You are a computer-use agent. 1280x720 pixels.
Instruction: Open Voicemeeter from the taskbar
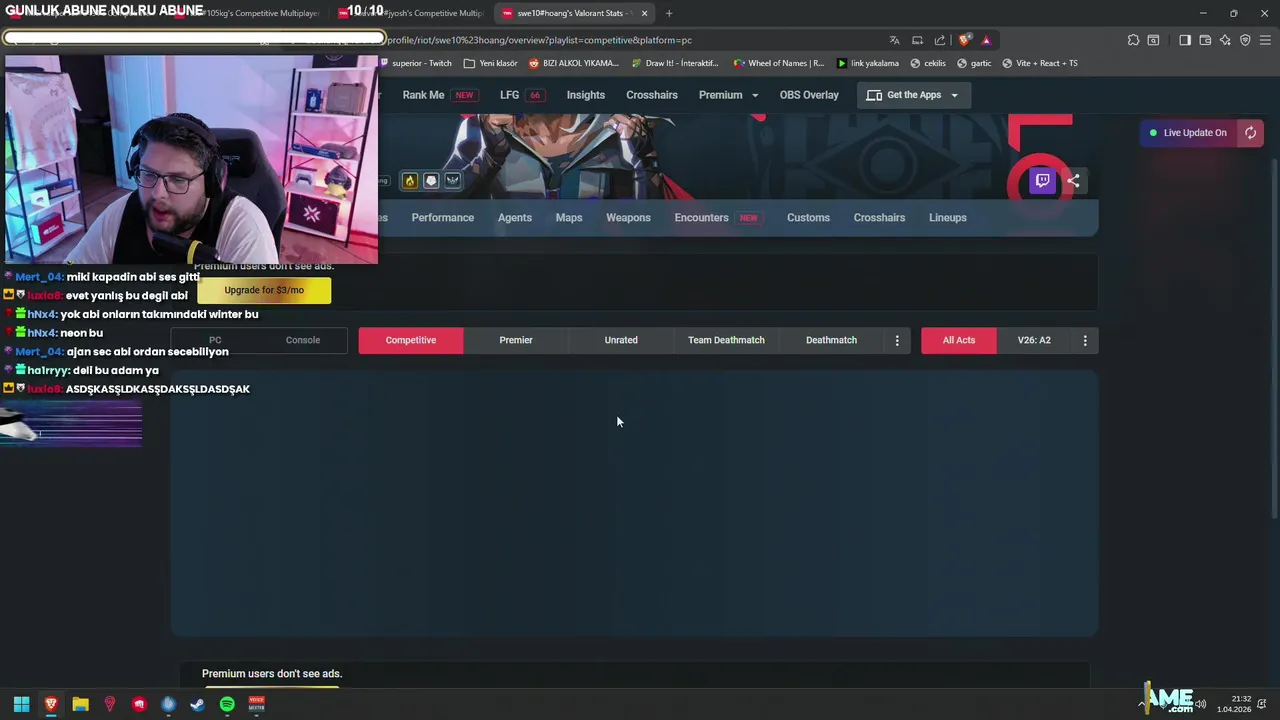pyautogui.click(x=257, y=704)
